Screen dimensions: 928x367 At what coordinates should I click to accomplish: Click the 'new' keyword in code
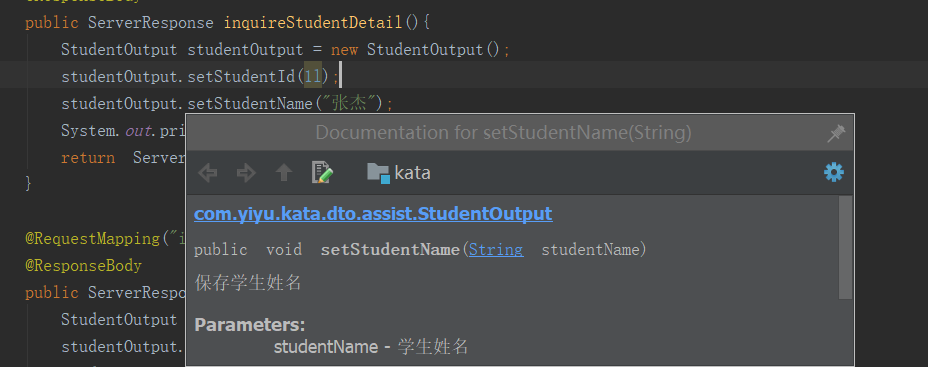pos(344,50)
